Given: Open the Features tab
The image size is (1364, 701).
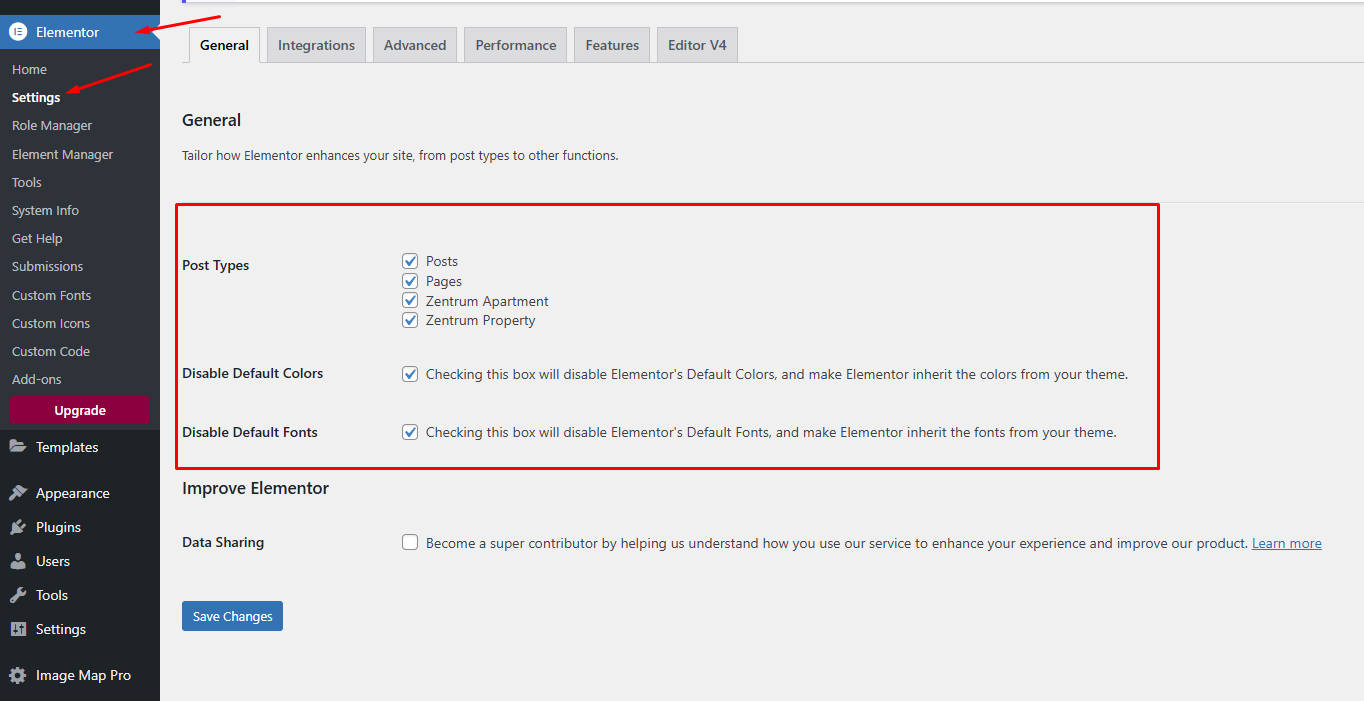Looking at the screenshot, I should [x=612, y=45].
